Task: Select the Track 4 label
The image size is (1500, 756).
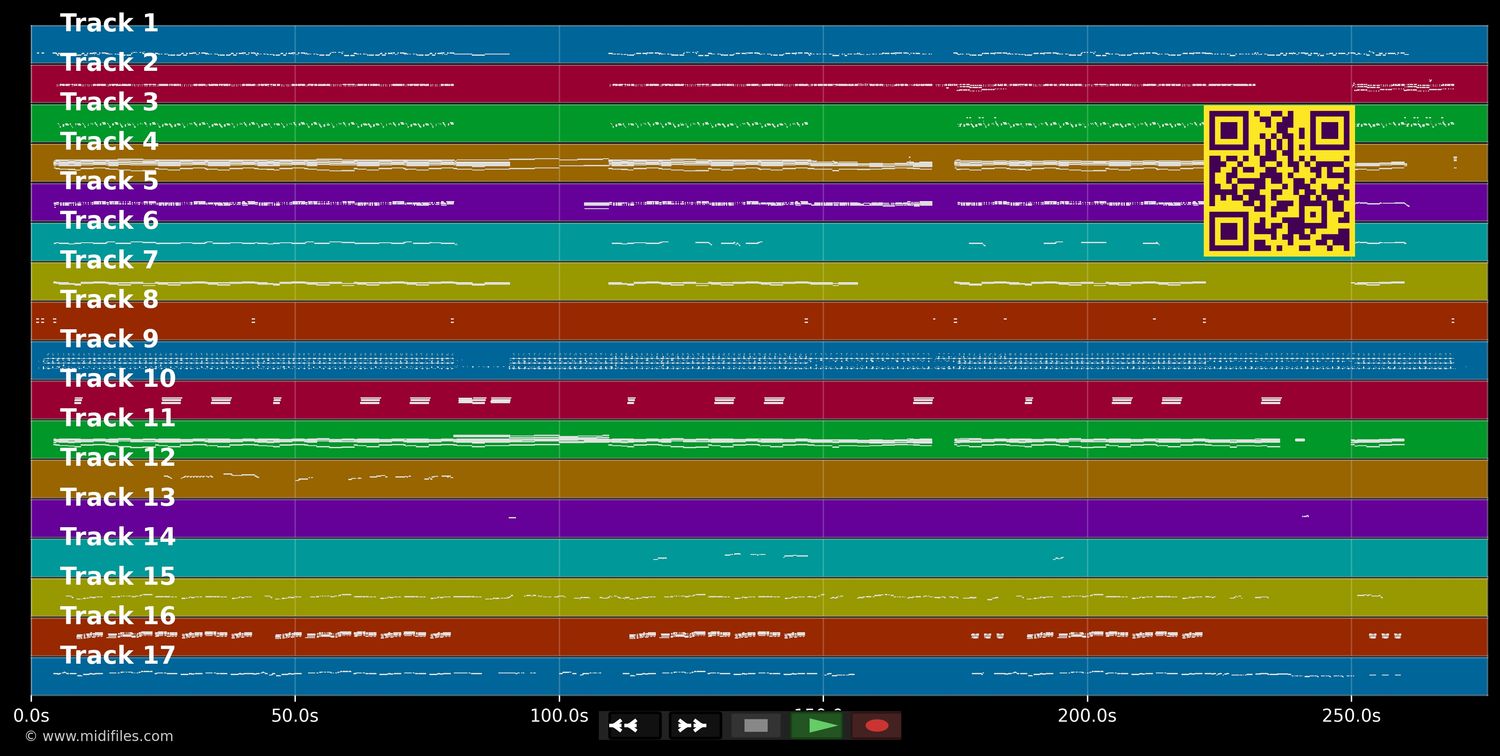Action: coord(109,142)
